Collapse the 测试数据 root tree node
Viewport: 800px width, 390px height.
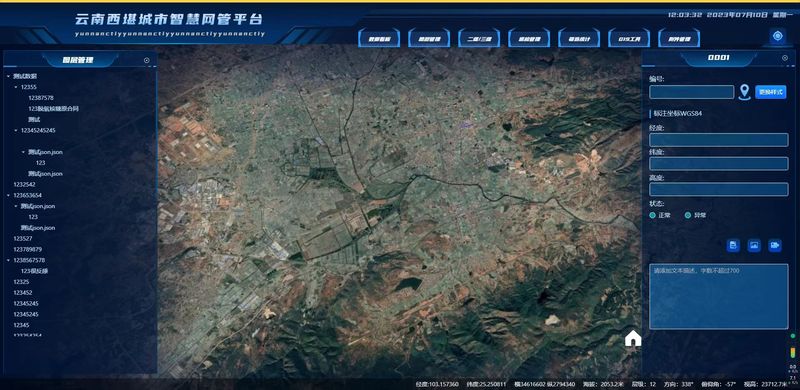[x=9, y=77]
